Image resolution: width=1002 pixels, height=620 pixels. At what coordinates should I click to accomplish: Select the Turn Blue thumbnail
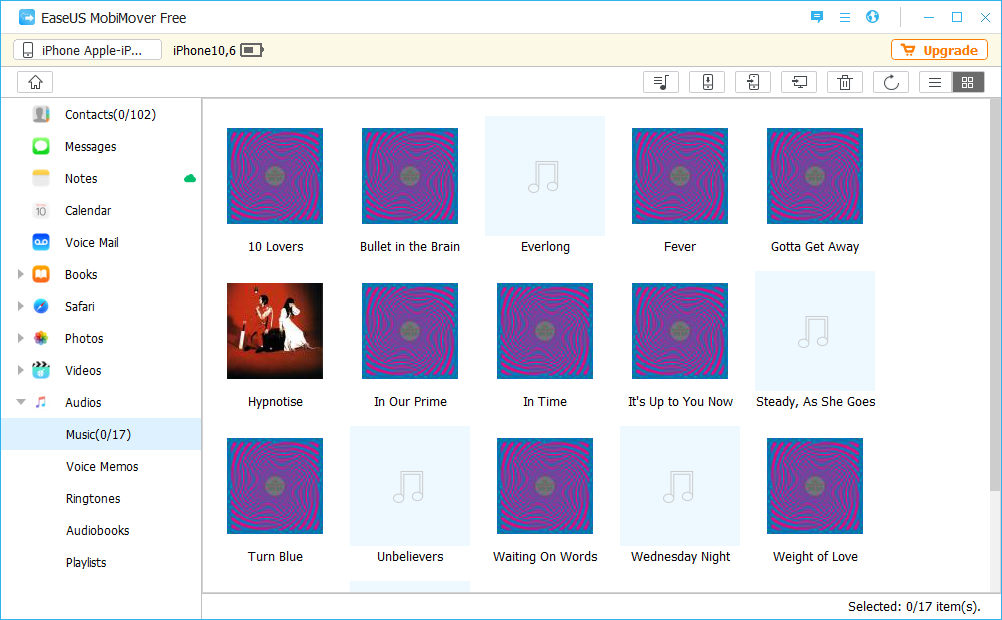pos(275,486)
